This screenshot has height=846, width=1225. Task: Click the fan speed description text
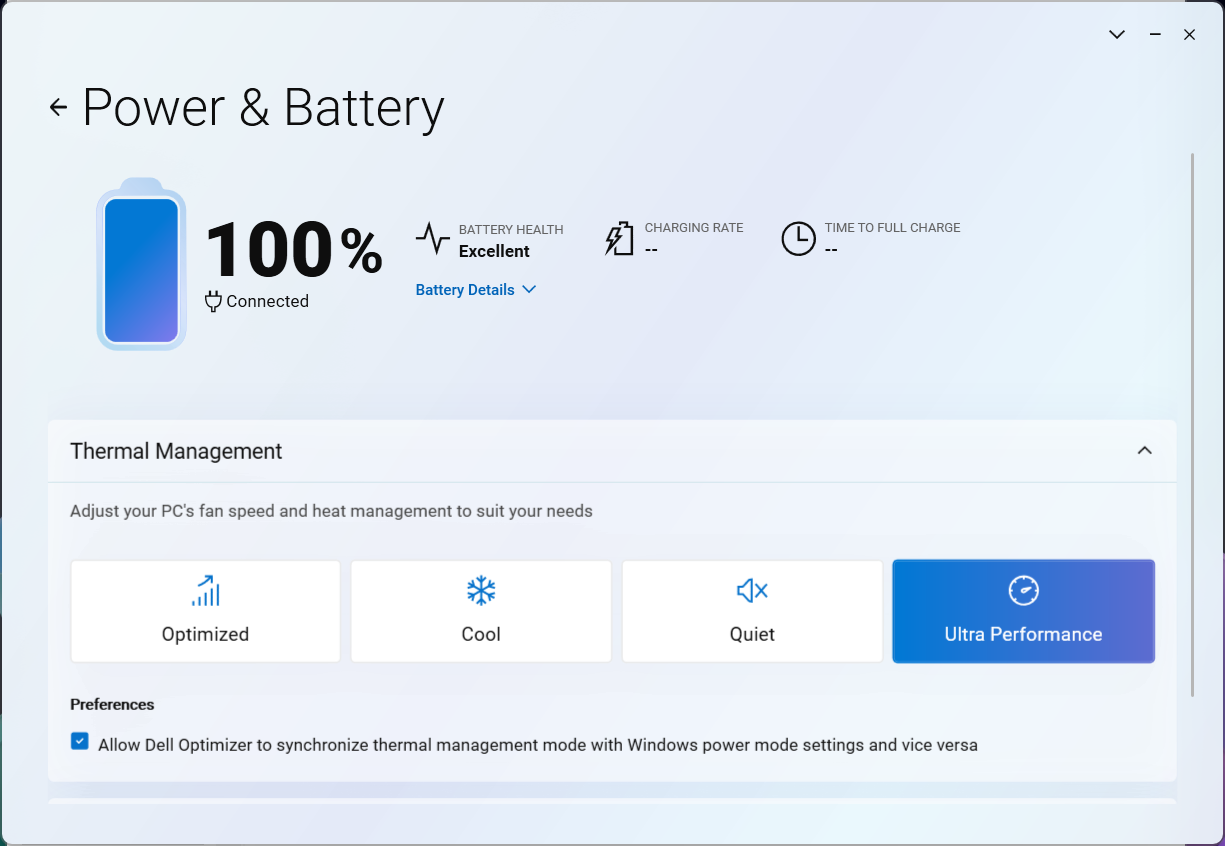331,511
